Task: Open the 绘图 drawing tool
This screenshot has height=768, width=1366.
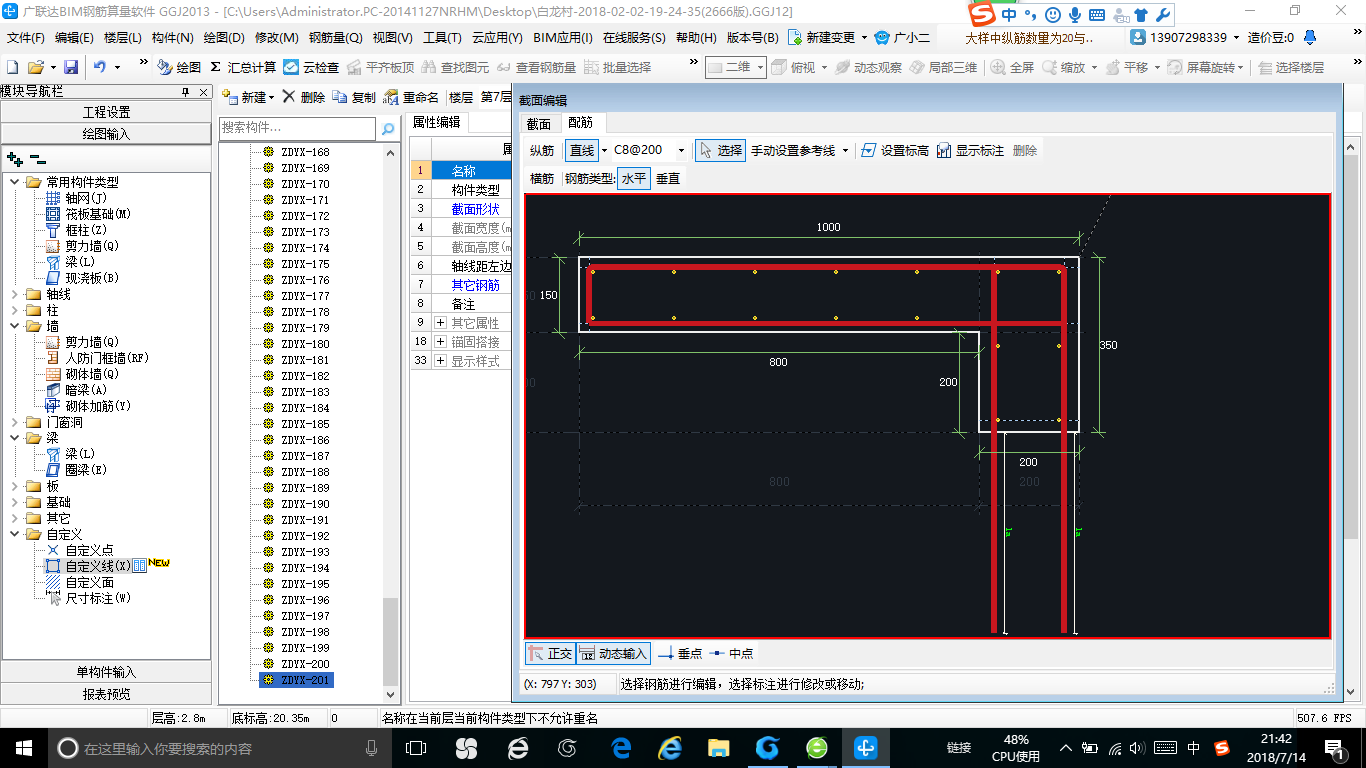Action: tap(179, 67)
